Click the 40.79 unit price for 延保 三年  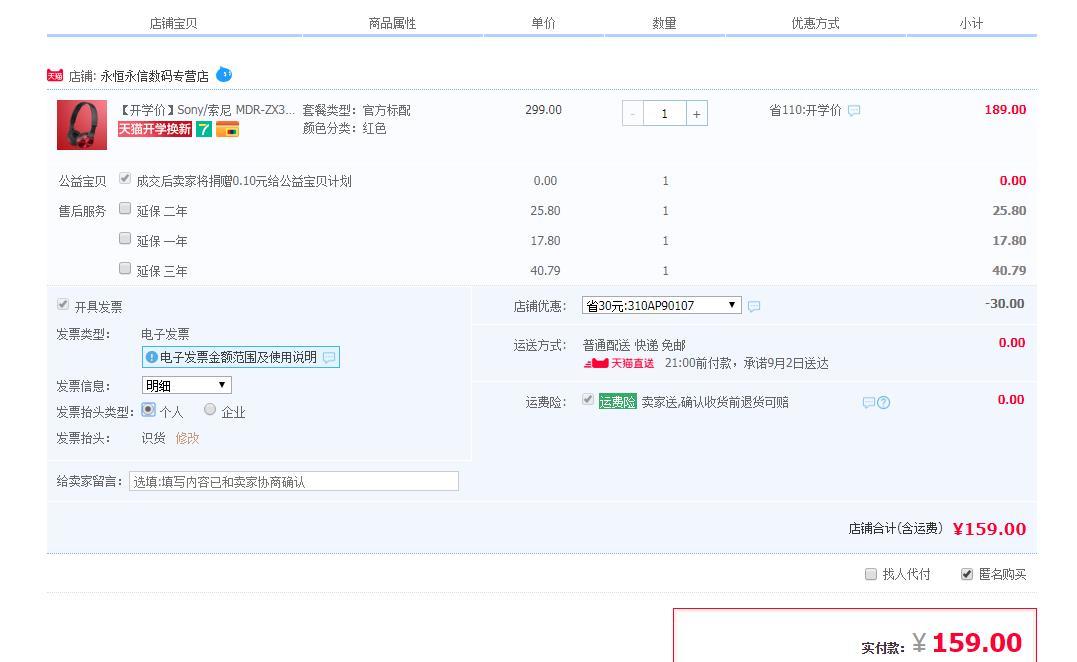[545, 271]
